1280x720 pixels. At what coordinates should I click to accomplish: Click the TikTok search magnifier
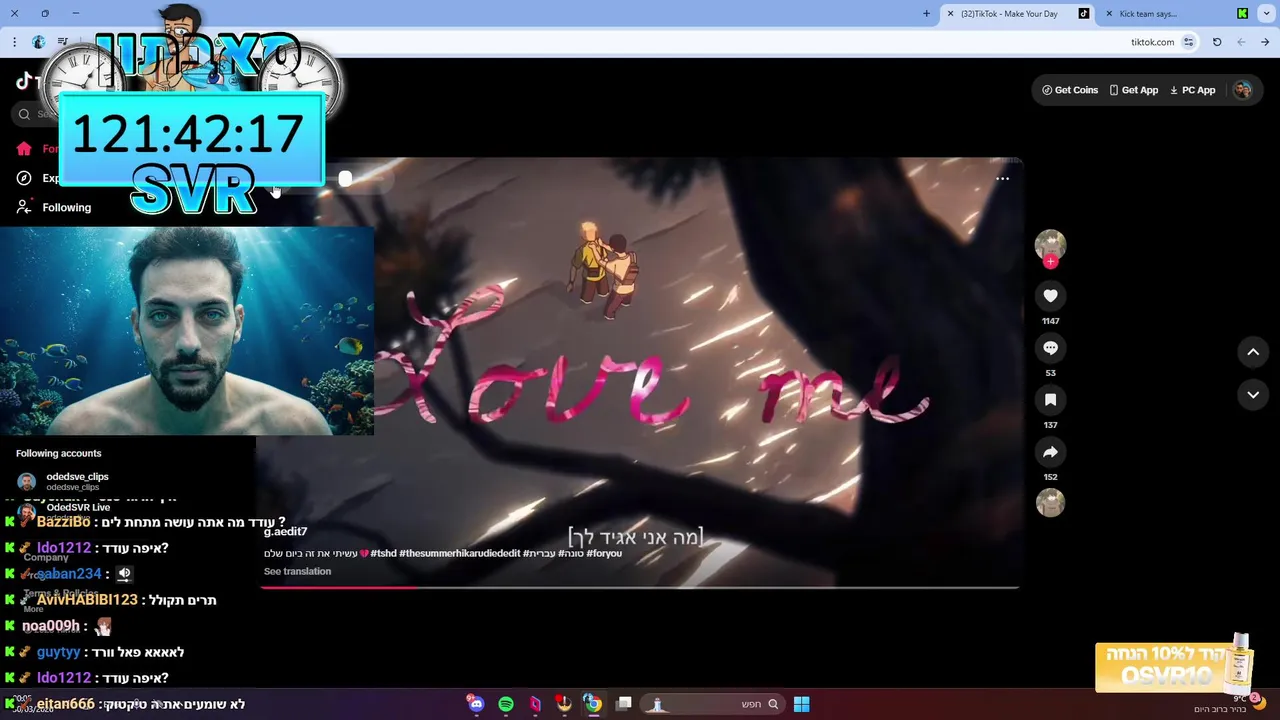click(24, 114)
